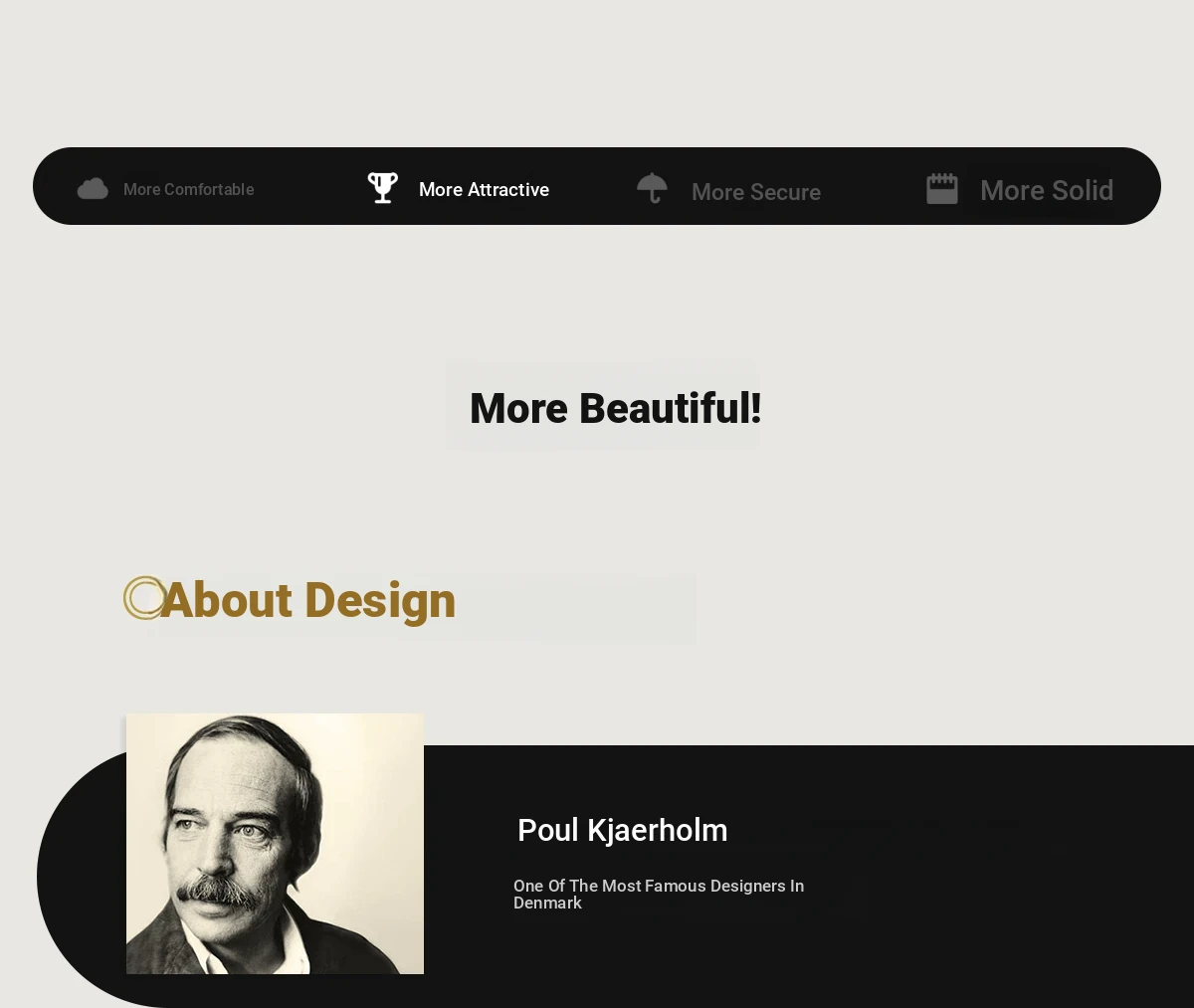The width and height of the screenshot is (1194, 1008).
Task: Click the Poul Kjaerholm name link
Action: (622, 830)
